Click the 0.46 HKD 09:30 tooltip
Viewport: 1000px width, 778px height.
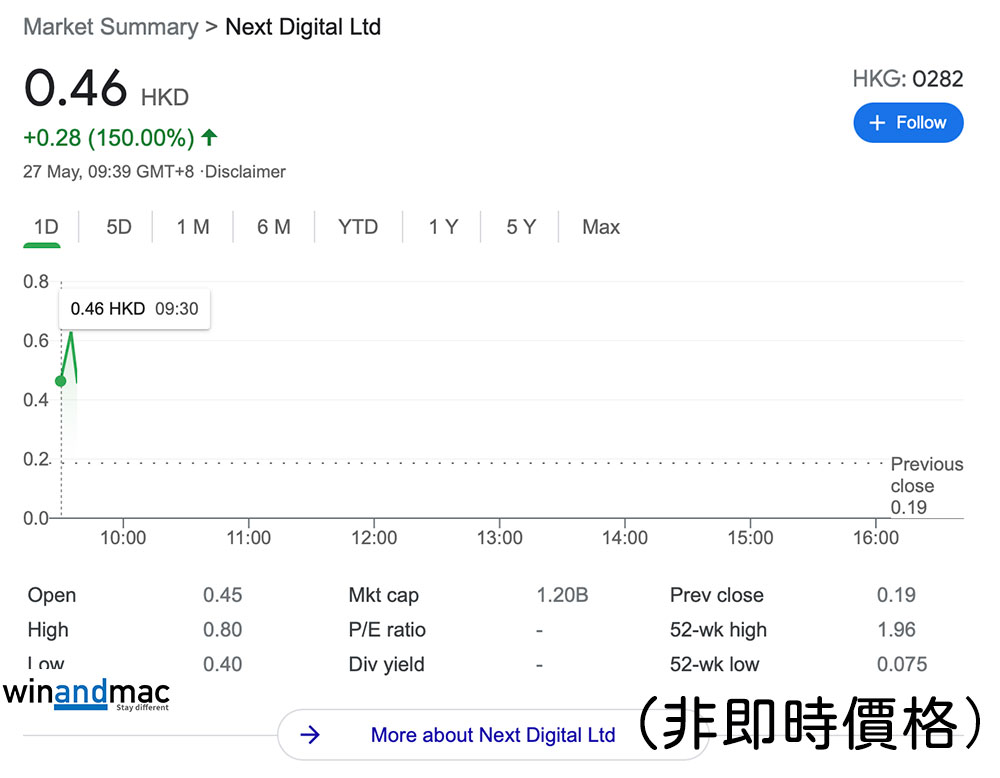(x=135, y=309)
